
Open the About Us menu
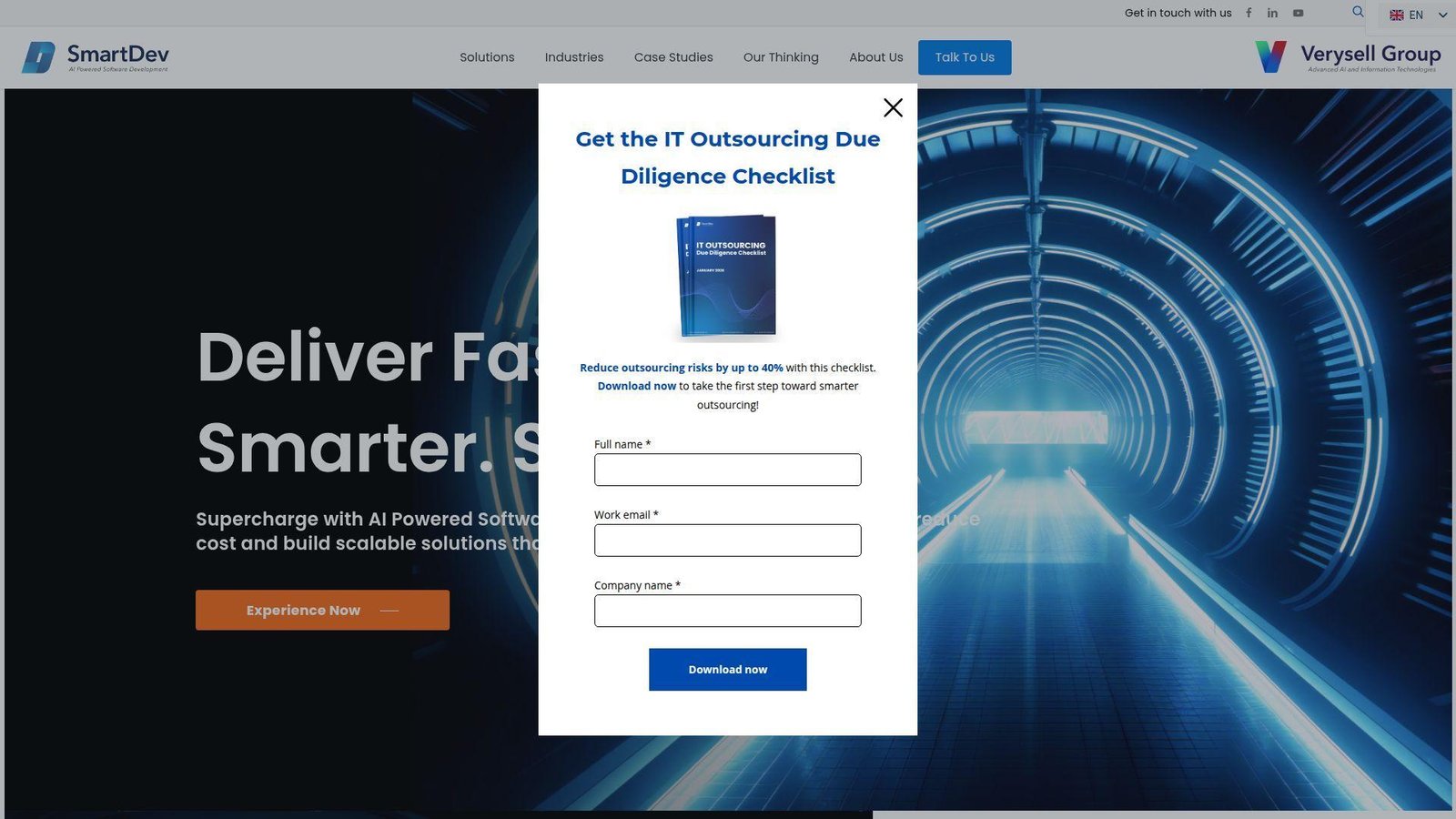point(876,57)
